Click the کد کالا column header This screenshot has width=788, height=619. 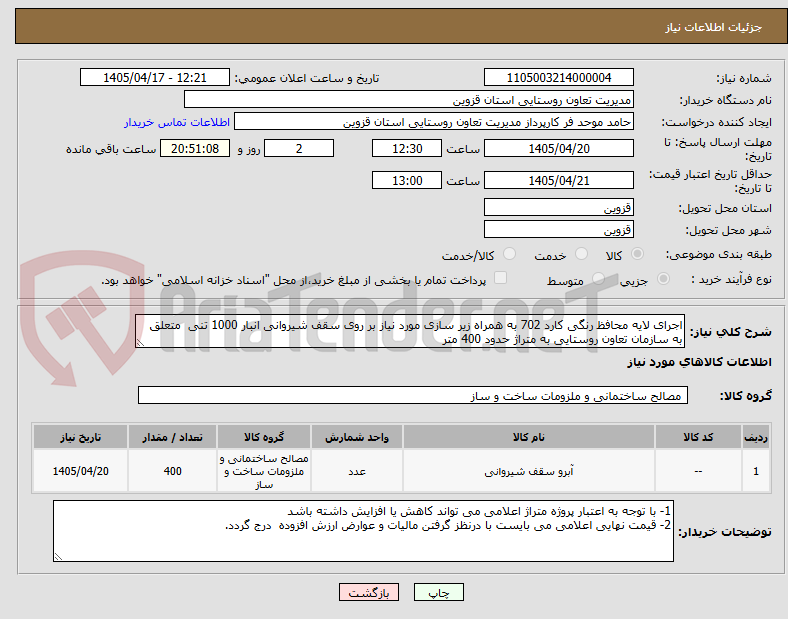pyautogui.click(x=698, y=437)
